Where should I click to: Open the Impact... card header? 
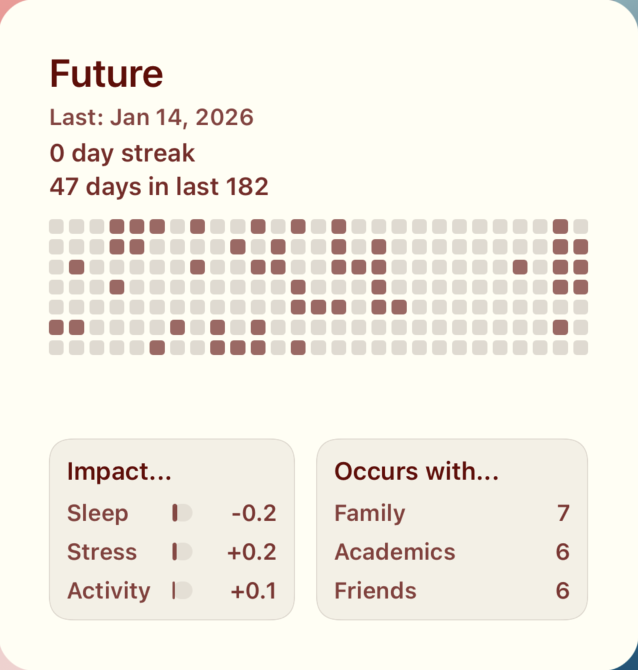119,472
